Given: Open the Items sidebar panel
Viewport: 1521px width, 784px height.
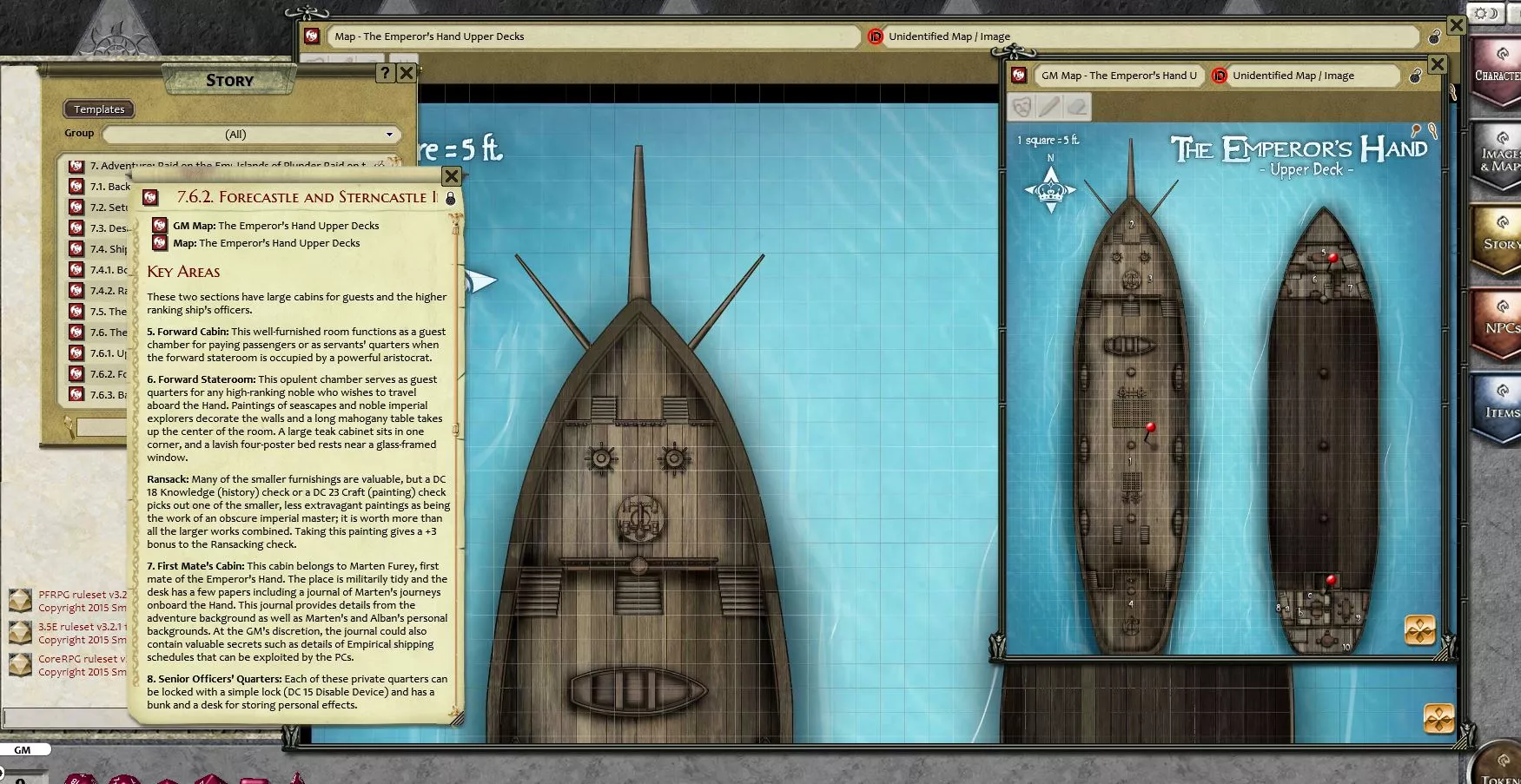Looking at the screenshot, I should pos(1498,409).
